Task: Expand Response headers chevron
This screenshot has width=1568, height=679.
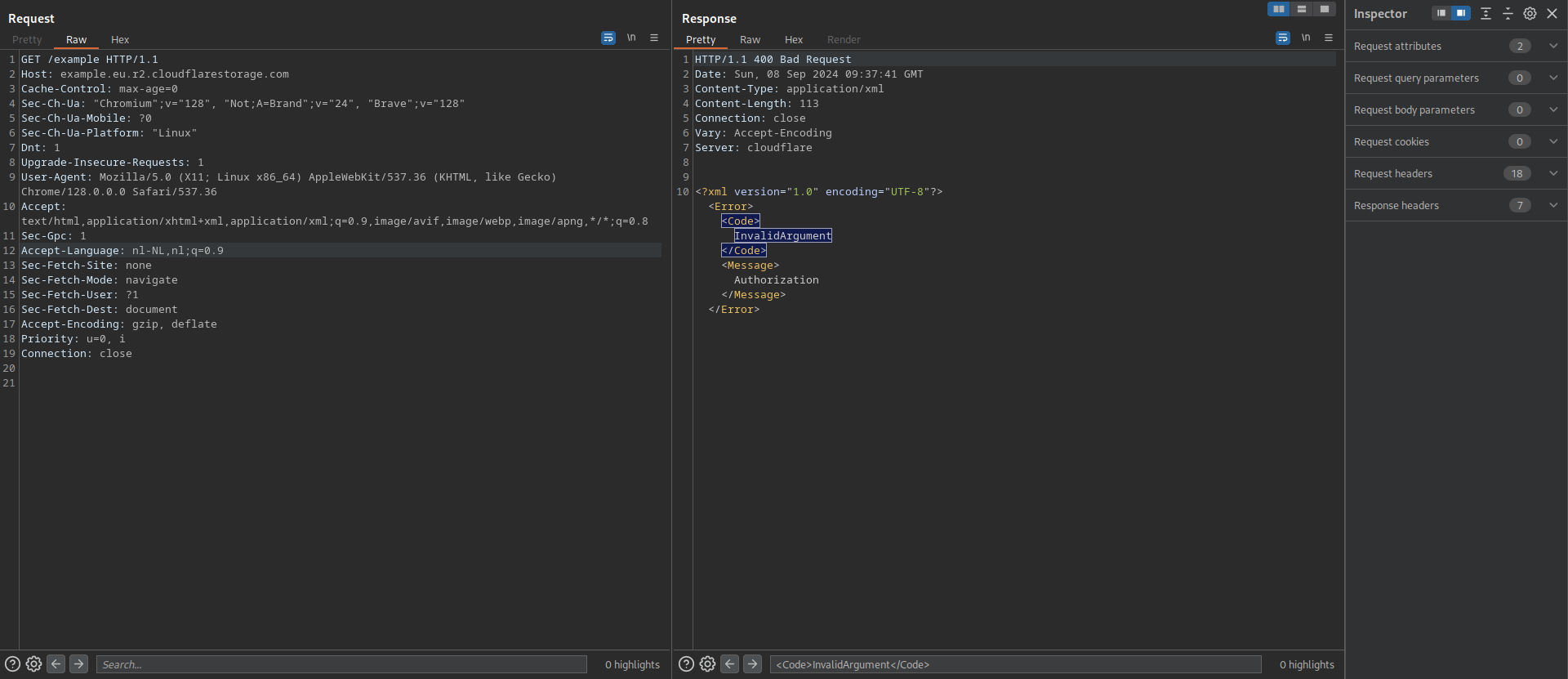Action: [1553, 205]
